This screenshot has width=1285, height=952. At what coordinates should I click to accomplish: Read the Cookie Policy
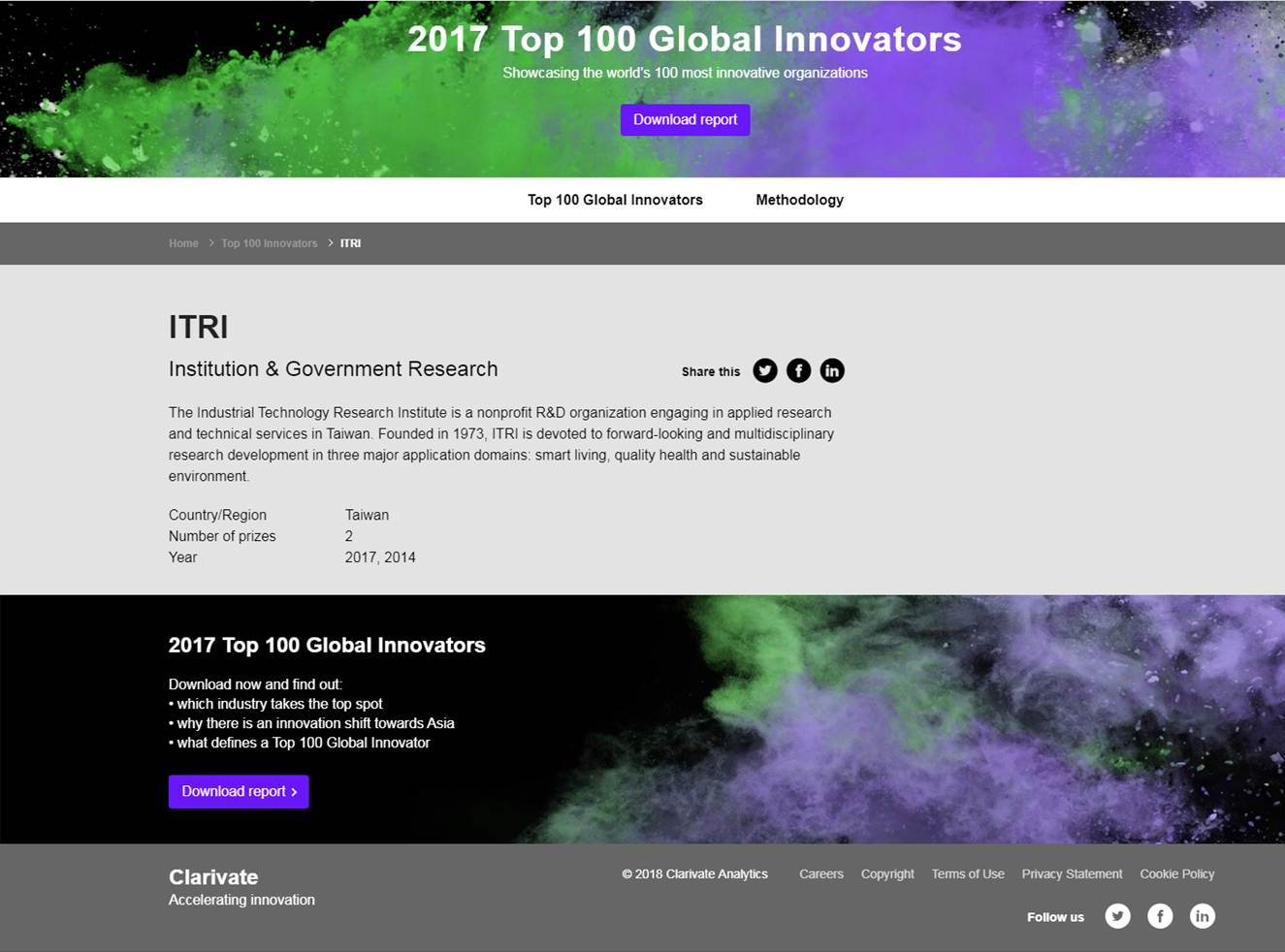point(1176,873)
